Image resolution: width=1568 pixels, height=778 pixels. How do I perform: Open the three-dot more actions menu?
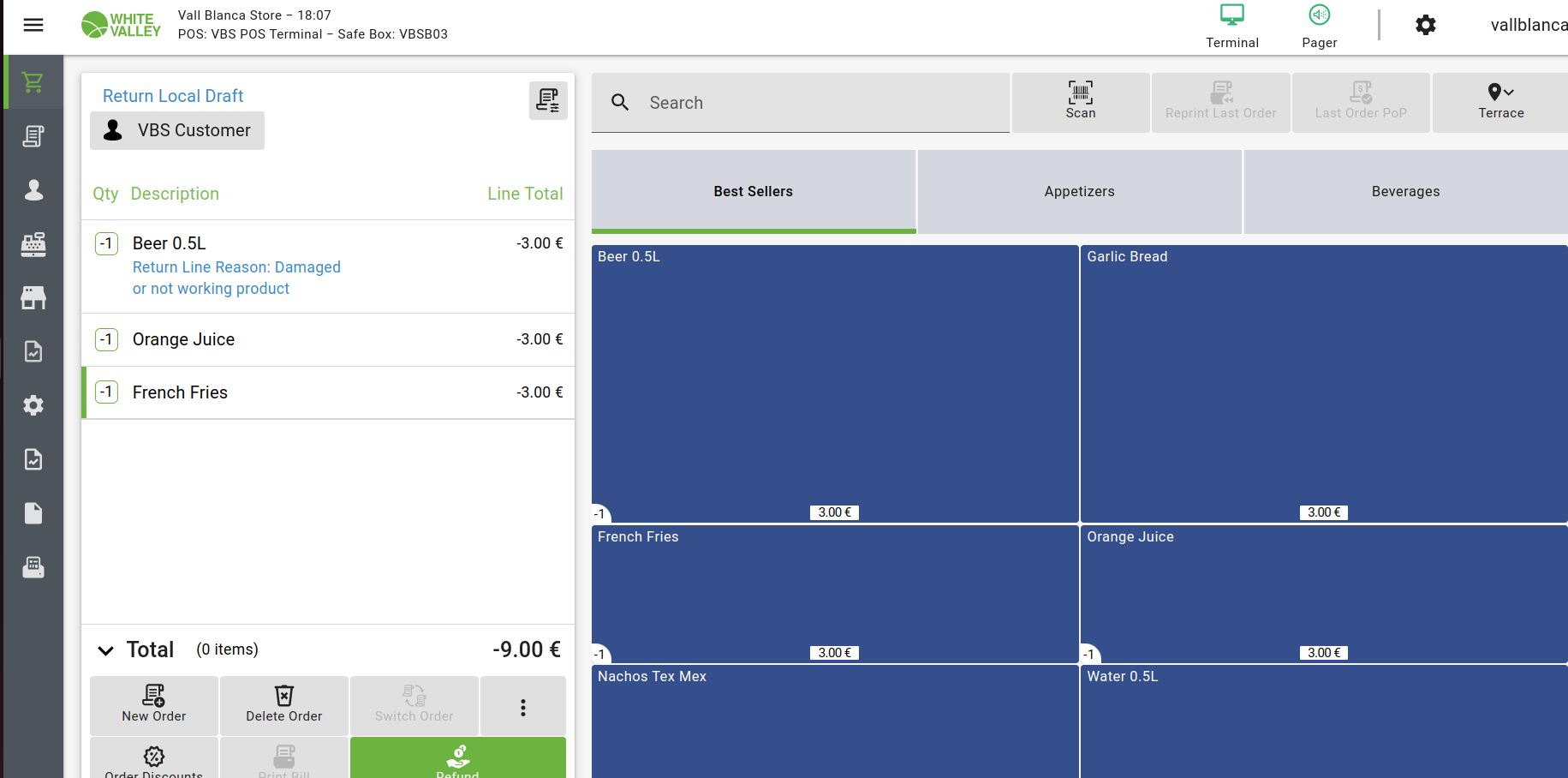[x=522, y=707]
